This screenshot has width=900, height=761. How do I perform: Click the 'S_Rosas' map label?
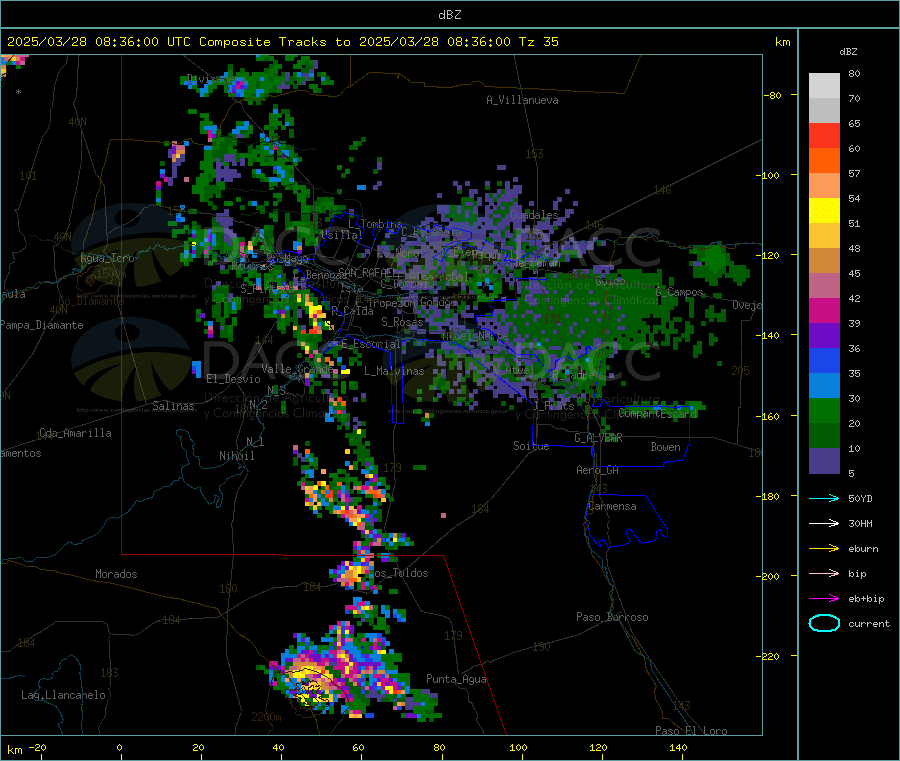[x=402, y=322]
